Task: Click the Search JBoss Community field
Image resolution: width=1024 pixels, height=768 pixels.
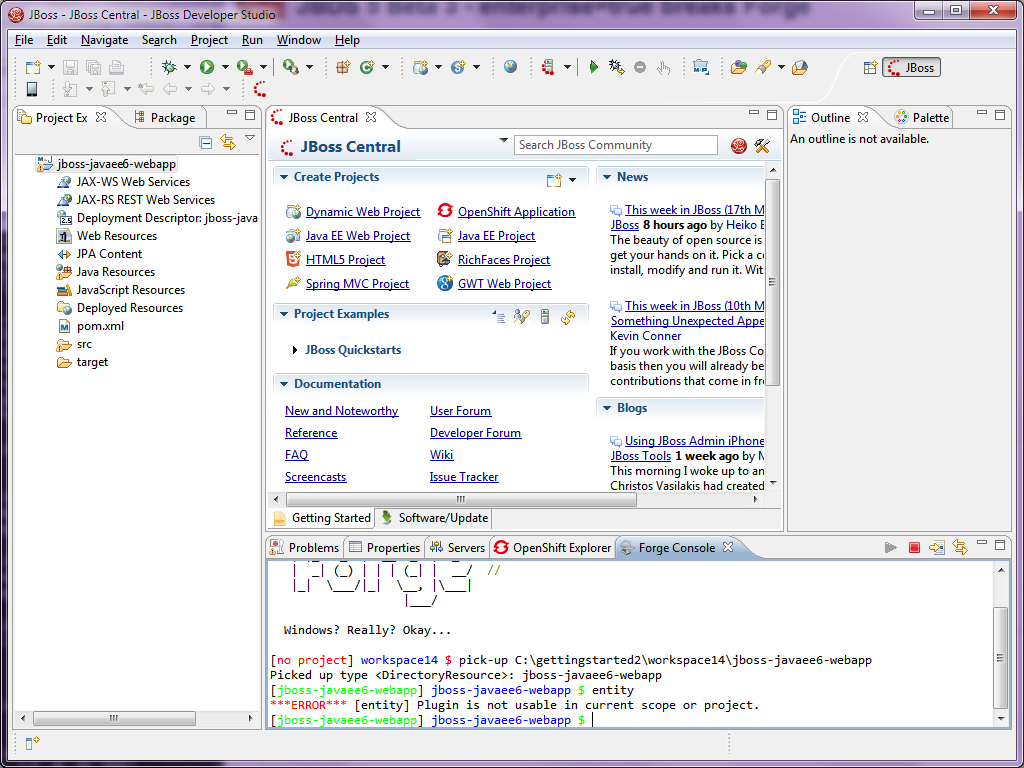Action: (616, 145)
